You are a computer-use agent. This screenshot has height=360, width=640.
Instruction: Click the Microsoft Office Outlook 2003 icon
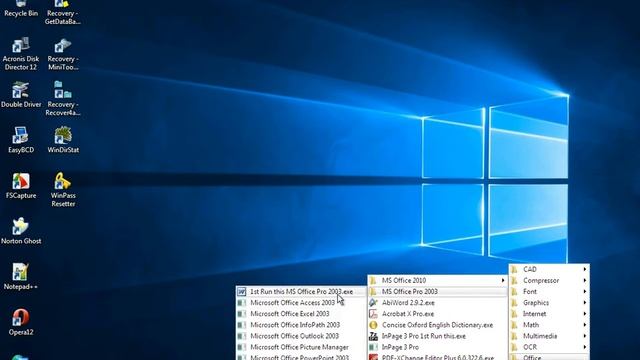point(242,336)
